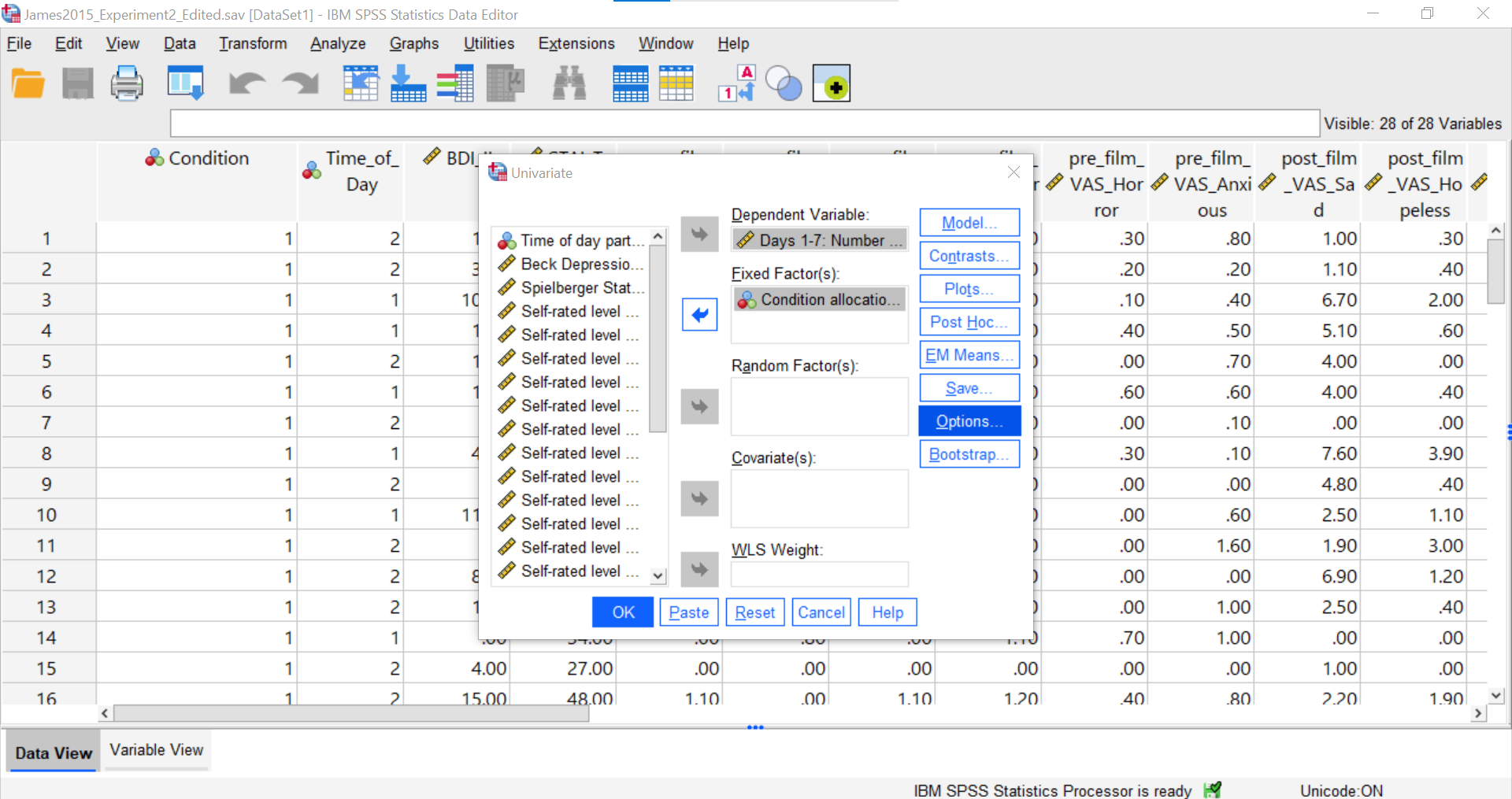Click the cell editor bar above grid
The width and height of the screenshot is (1512, 799).
tap(744, 124)
